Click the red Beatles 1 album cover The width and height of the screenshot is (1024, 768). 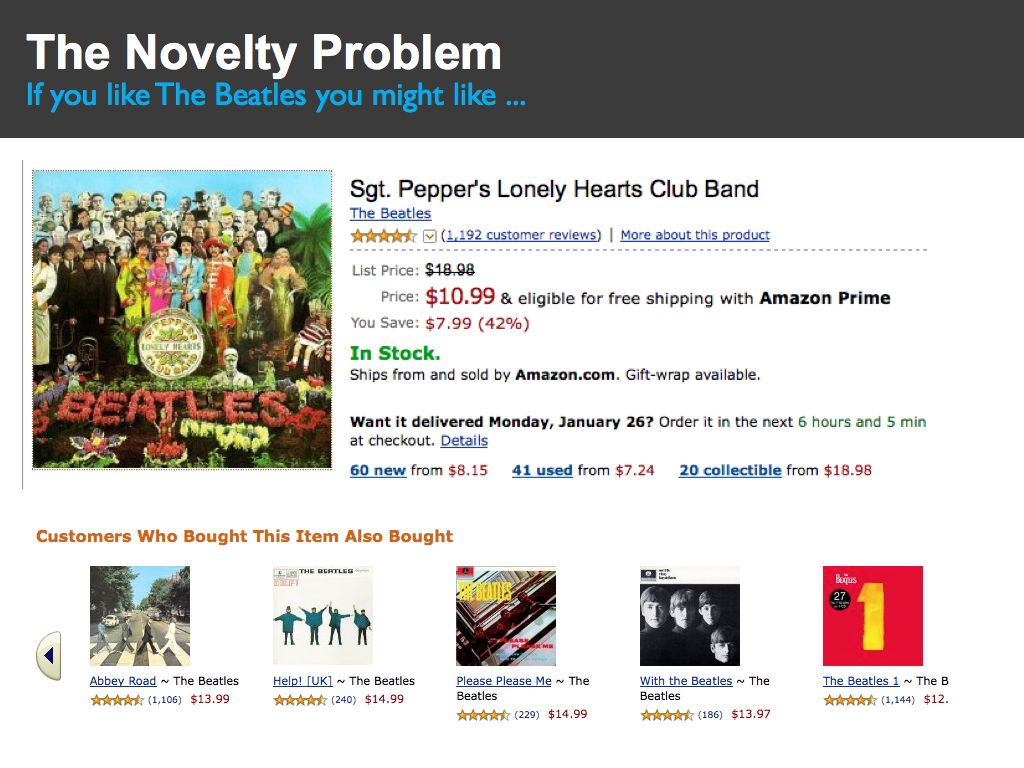click(872, 616)
